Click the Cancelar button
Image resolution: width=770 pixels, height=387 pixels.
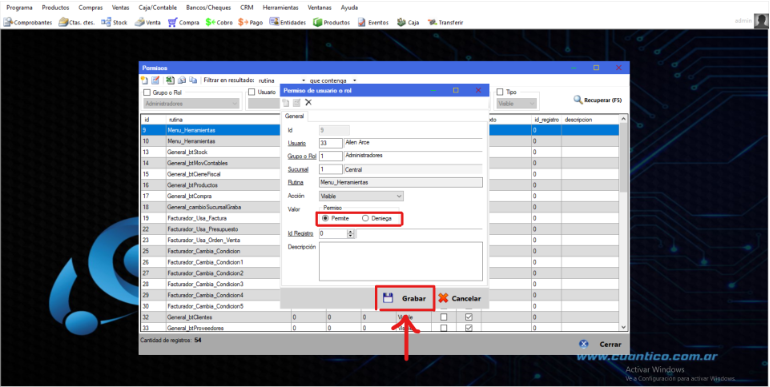pyautogui.click(x=460, y=299)
